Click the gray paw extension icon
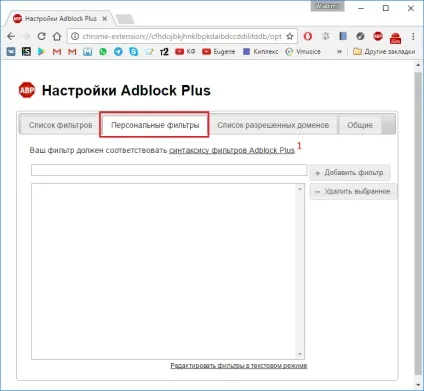 (x=326, y=36)
